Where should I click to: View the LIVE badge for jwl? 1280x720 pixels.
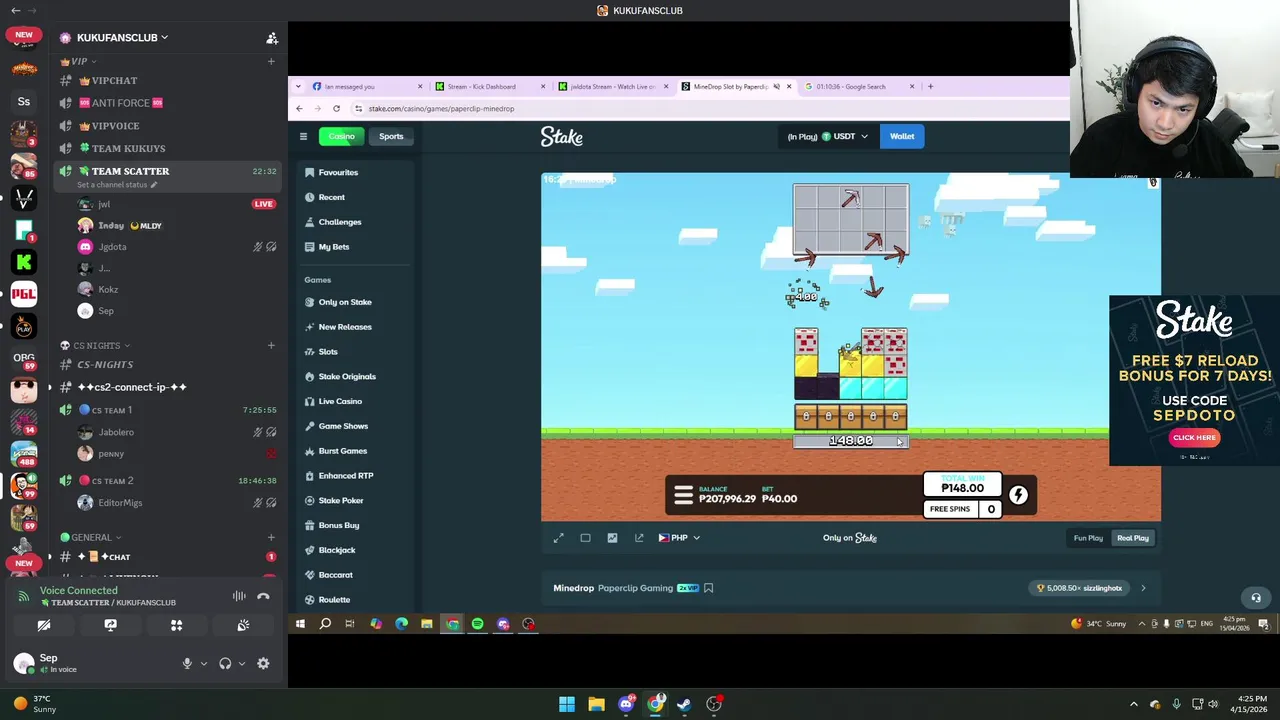(x=263, y=204)
